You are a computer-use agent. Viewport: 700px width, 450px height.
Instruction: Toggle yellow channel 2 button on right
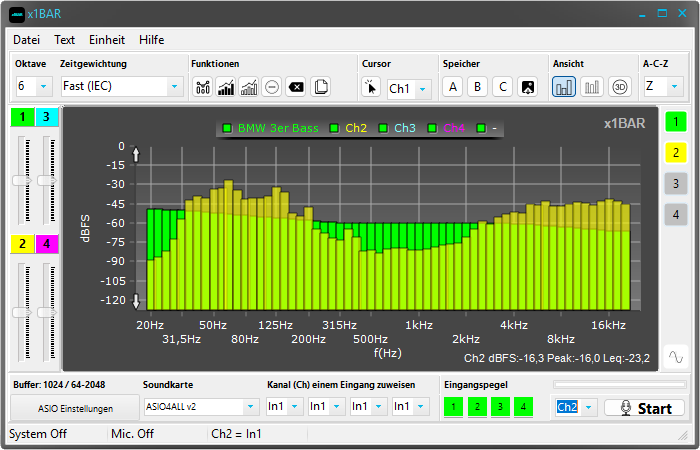coord(676,153)
